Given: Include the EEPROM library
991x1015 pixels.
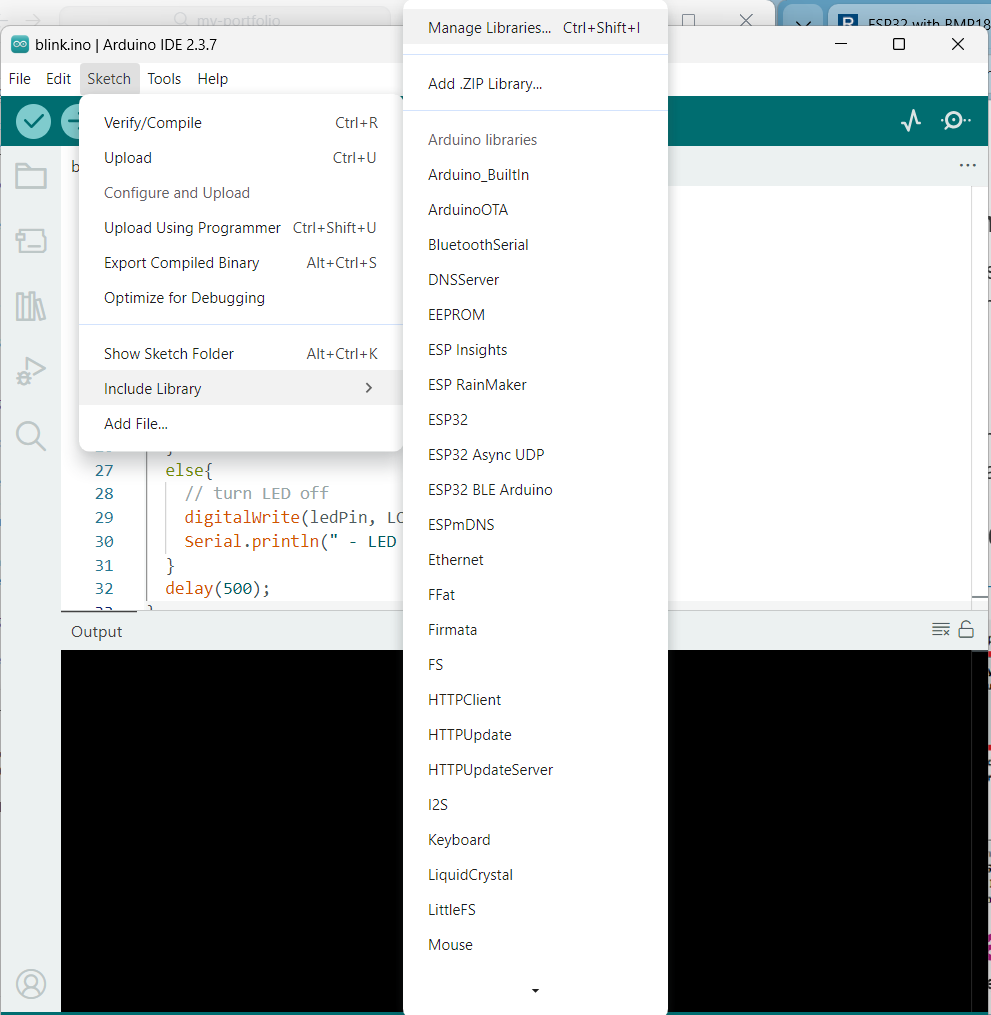Looking at the screenshot, I should click(x=535, y=315).
